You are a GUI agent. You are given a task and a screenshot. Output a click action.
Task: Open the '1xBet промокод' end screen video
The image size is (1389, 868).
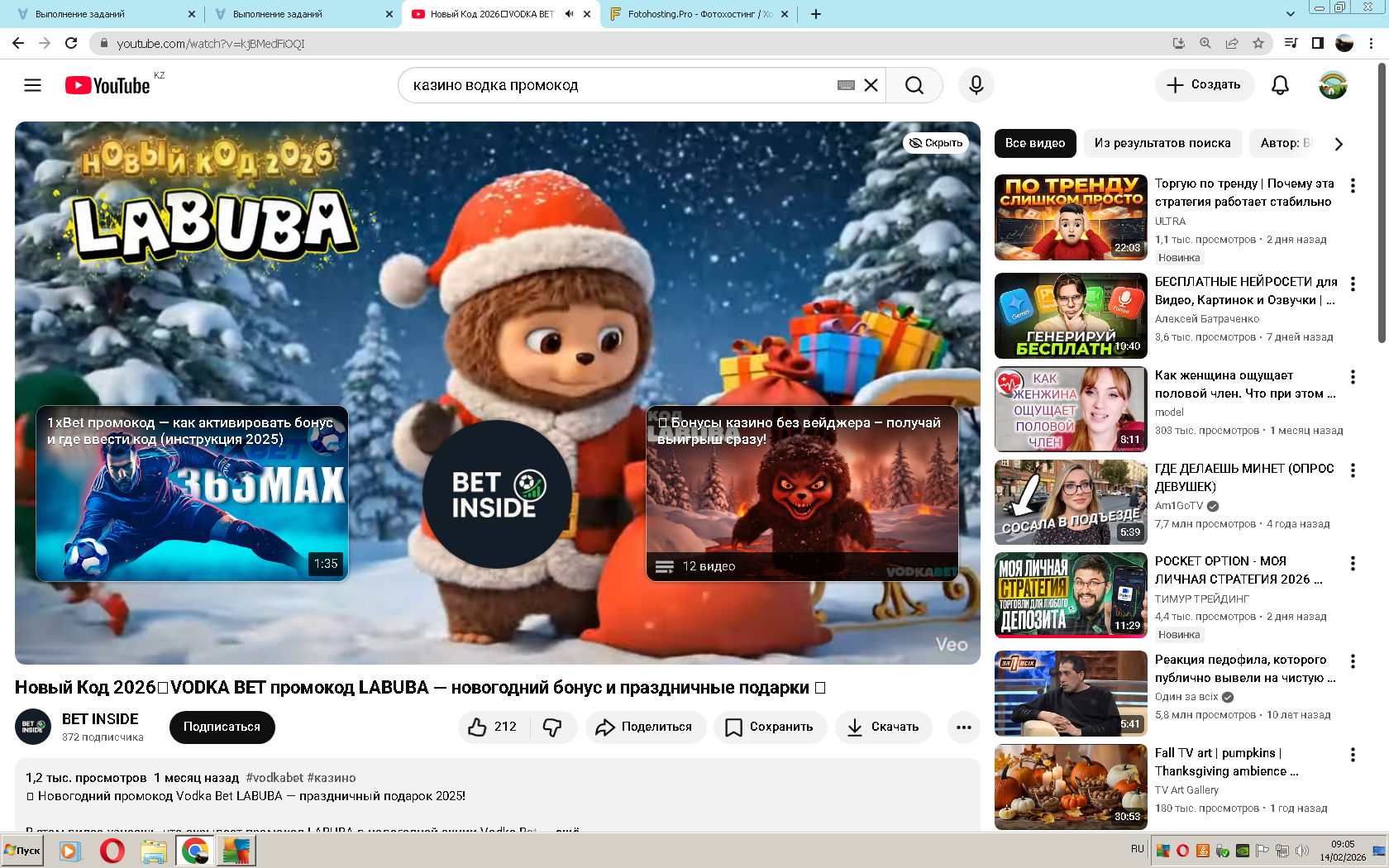[x=192, y=494]
